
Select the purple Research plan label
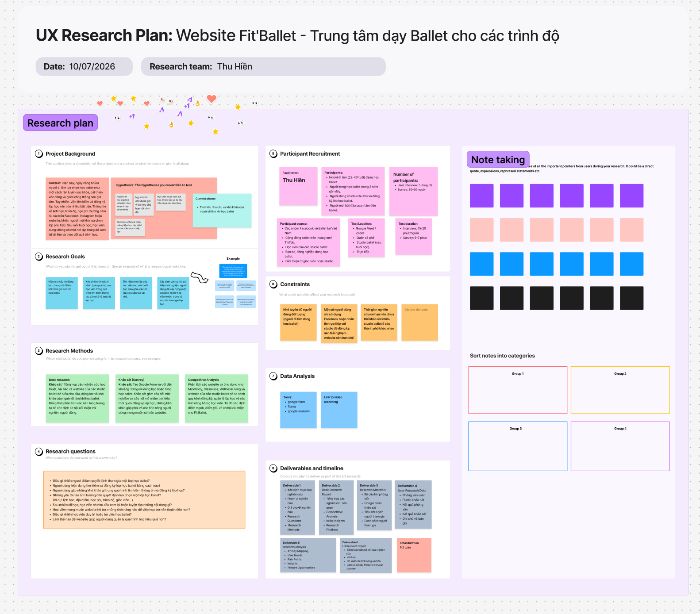60,123
